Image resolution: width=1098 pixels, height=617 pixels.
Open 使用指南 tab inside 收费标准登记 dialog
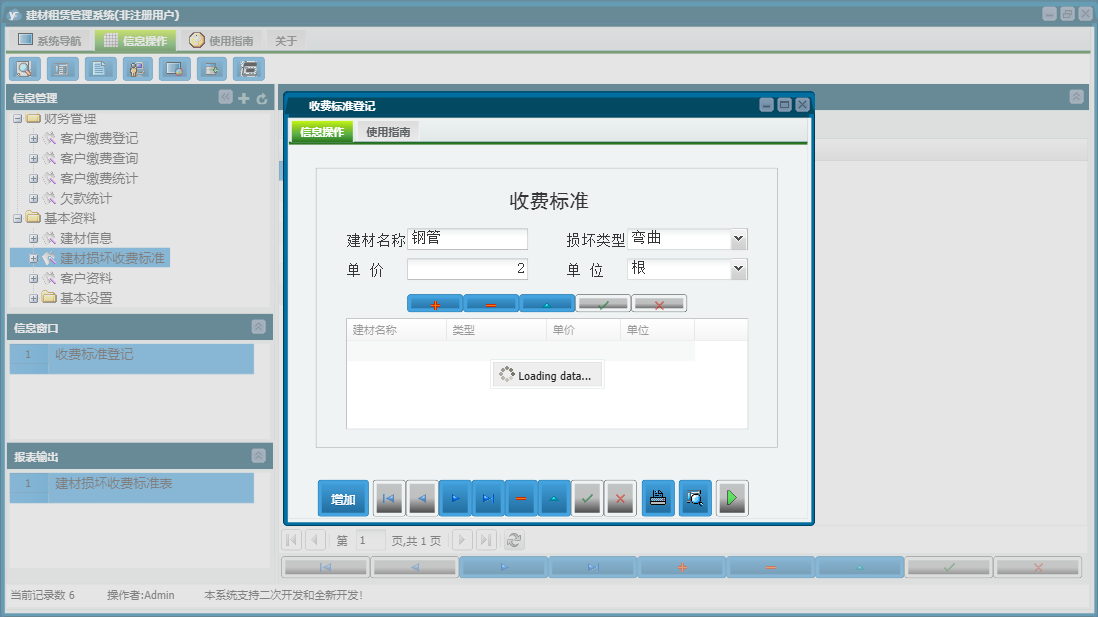(x=388, y=132)
